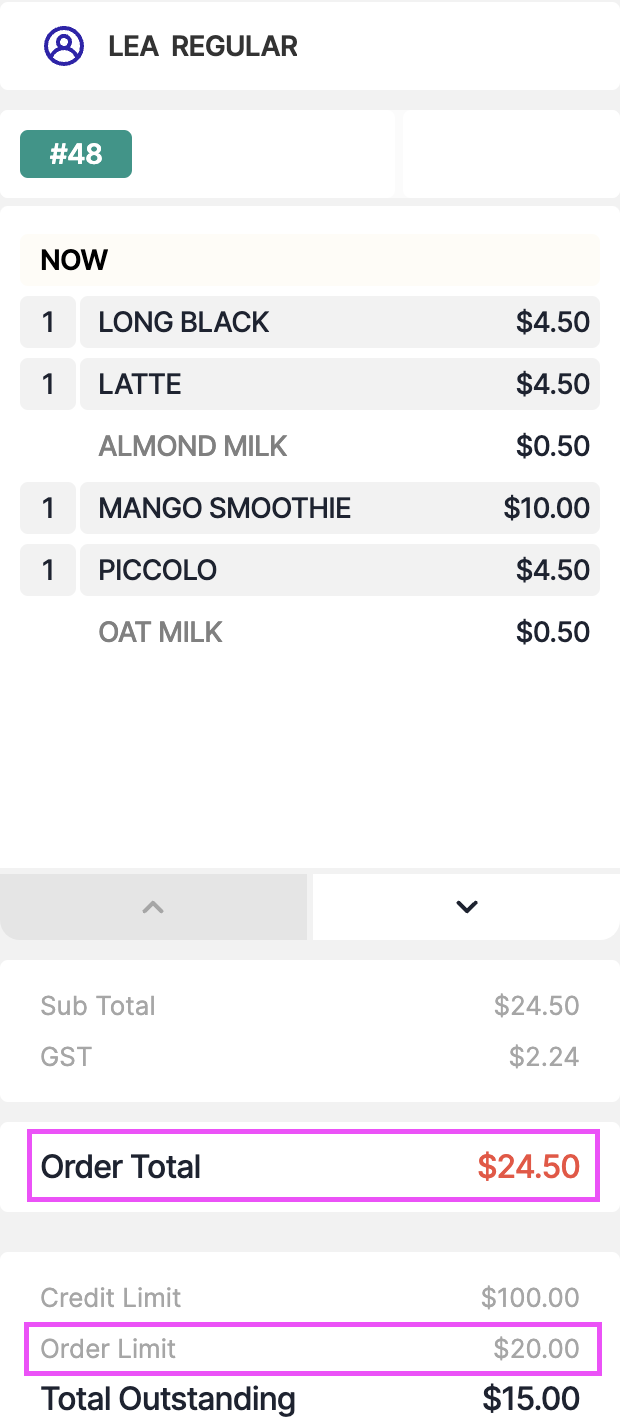The image size is (620, 1428).
Task: Click the empty panel beside #48
Action: click(510, 154)
